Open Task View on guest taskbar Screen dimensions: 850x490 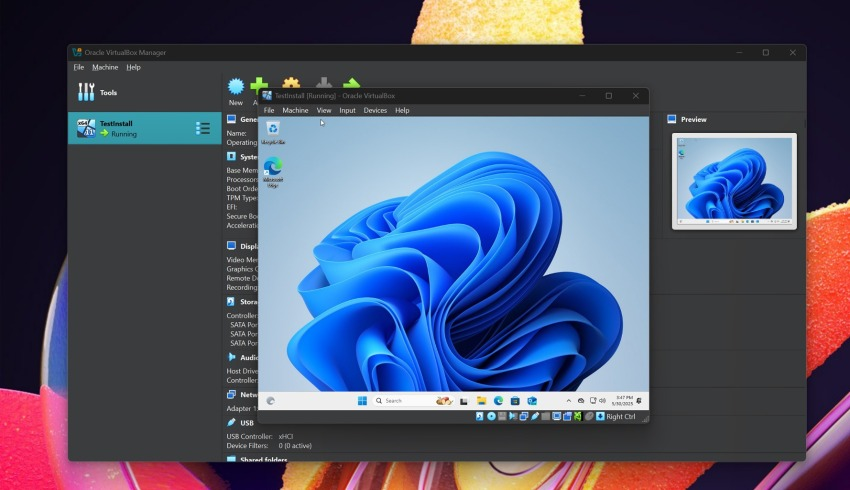coord(464,401)
